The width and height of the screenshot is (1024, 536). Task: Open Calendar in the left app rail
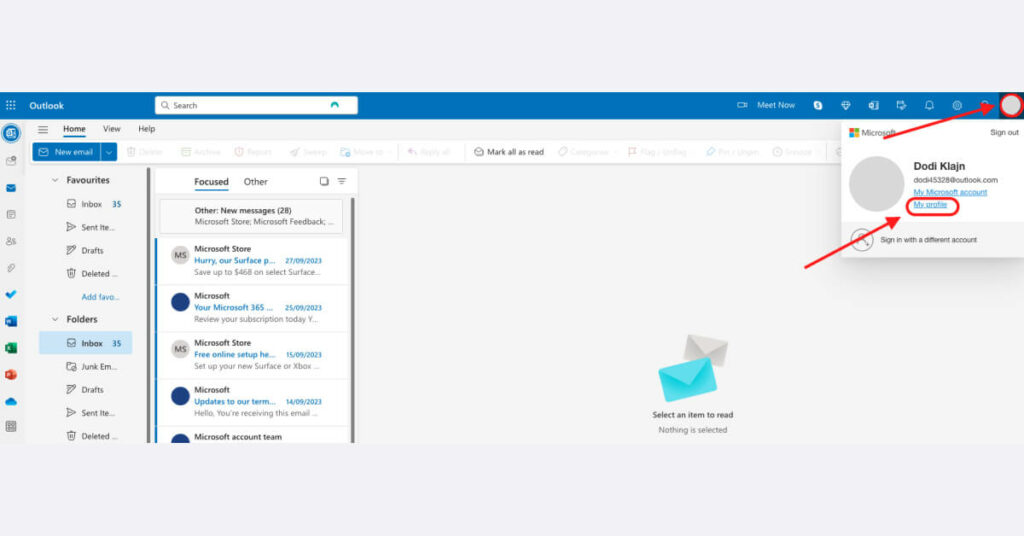click(11, 214)
